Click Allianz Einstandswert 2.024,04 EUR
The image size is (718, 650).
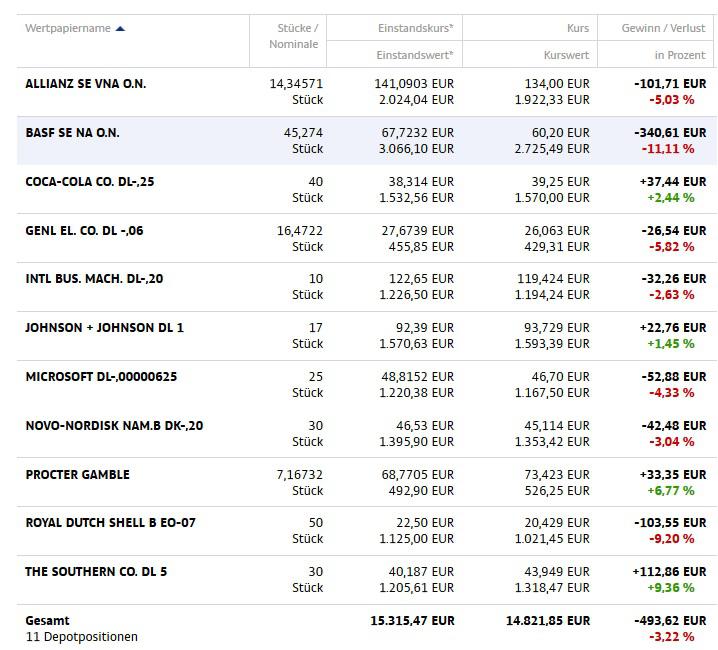pyautogui.click(x=416, y=100)
